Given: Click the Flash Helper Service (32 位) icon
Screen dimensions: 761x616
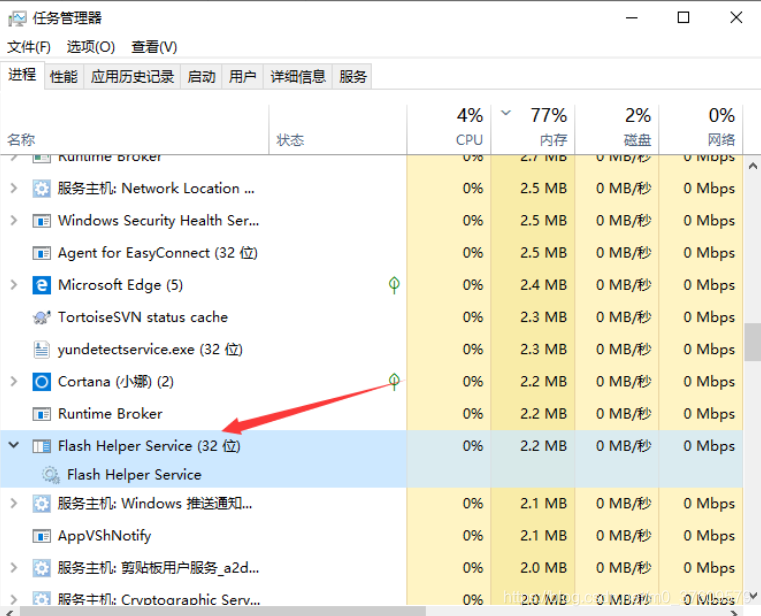Looking at the screenshot, I should click(42, 446).
